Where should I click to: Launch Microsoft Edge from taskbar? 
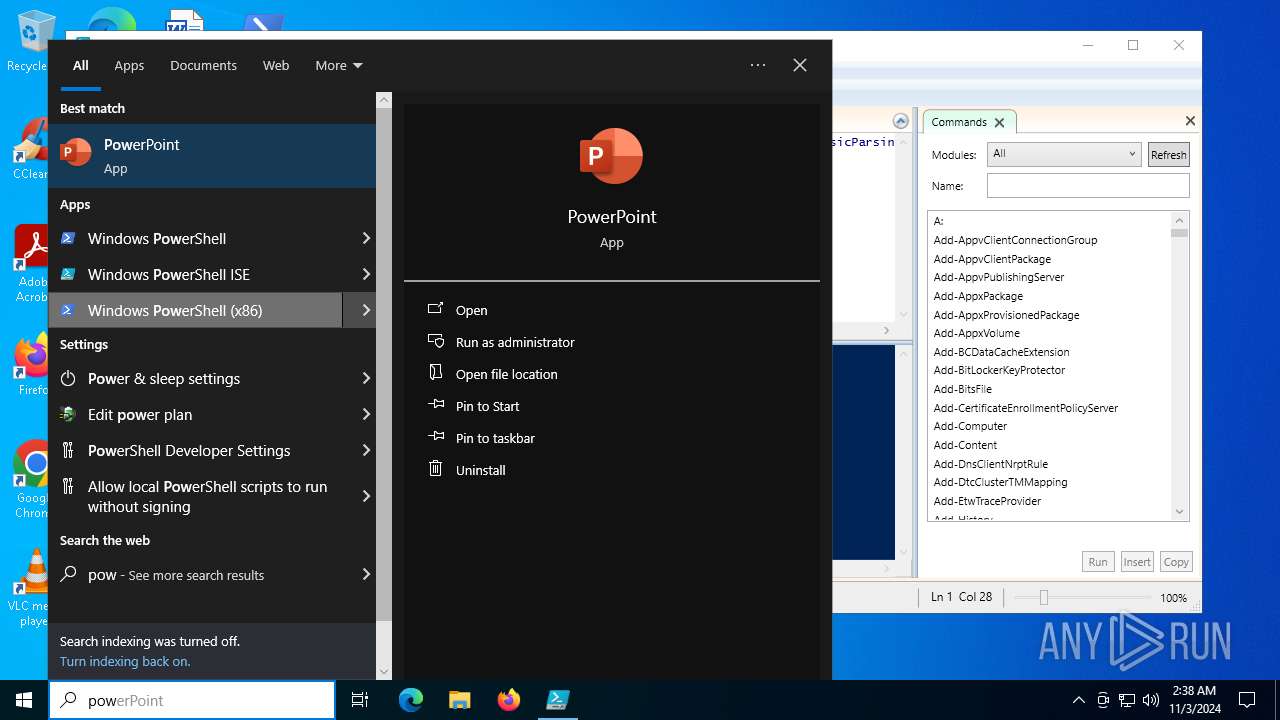411,700
